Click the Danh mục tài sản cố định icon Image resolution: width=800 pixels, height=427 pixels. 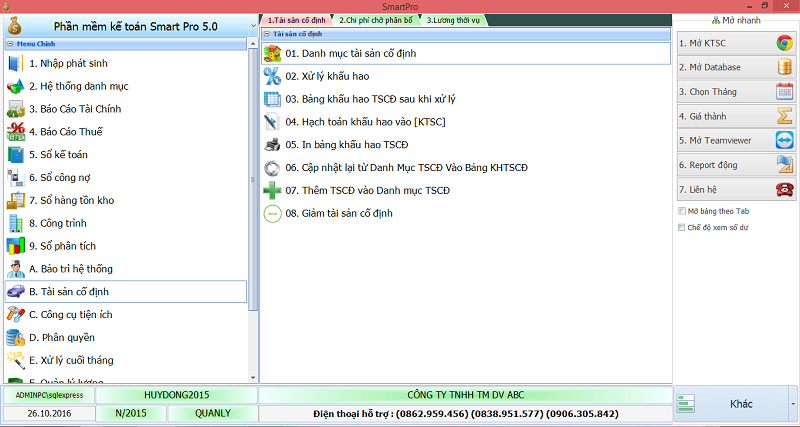[272, 54]
